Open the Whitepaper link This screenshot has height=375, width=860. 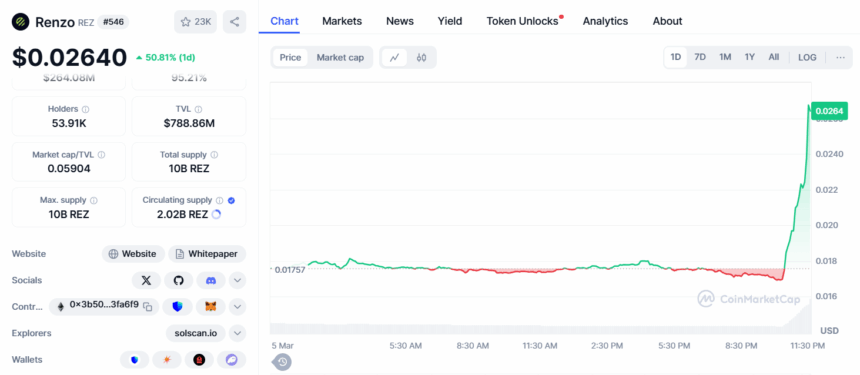207,254
